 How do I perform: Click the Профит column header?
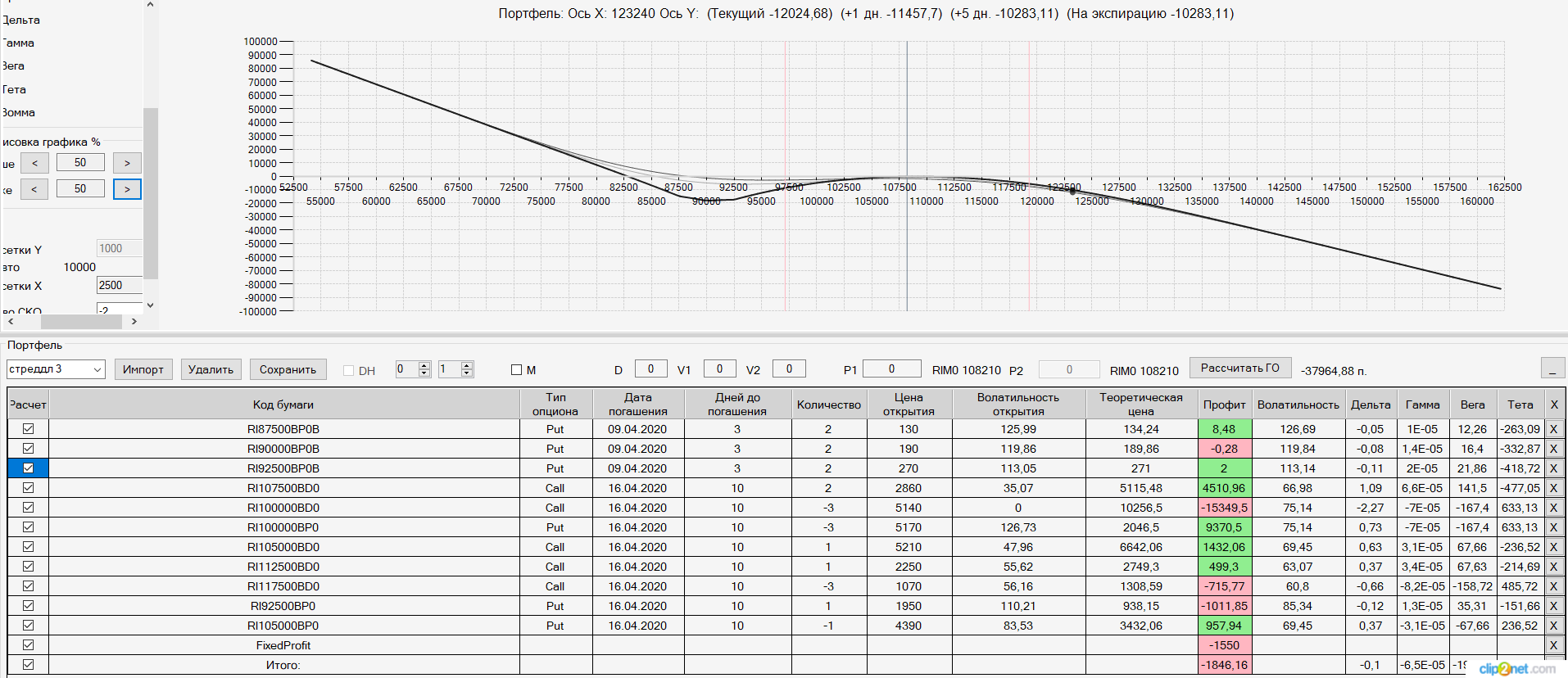pos(1225,405)
